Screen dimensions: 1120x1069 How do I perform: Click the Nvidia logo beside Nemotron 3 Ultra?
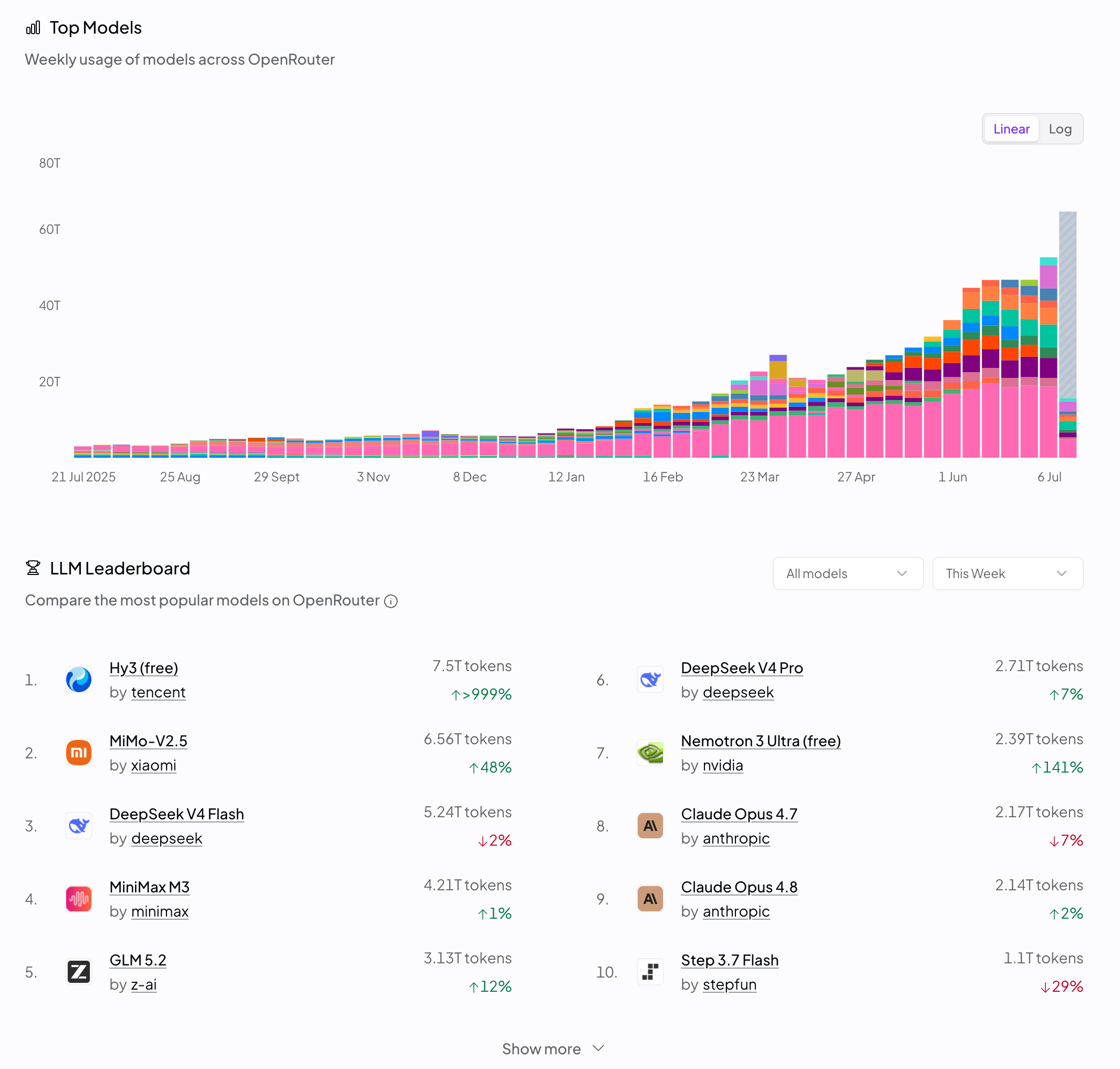650,753
